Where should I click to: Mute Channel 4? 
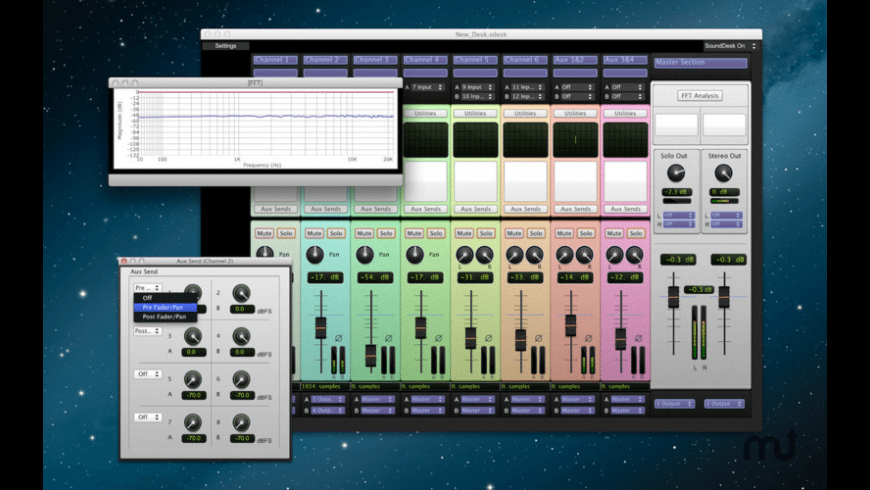click(x=412, y=233)
